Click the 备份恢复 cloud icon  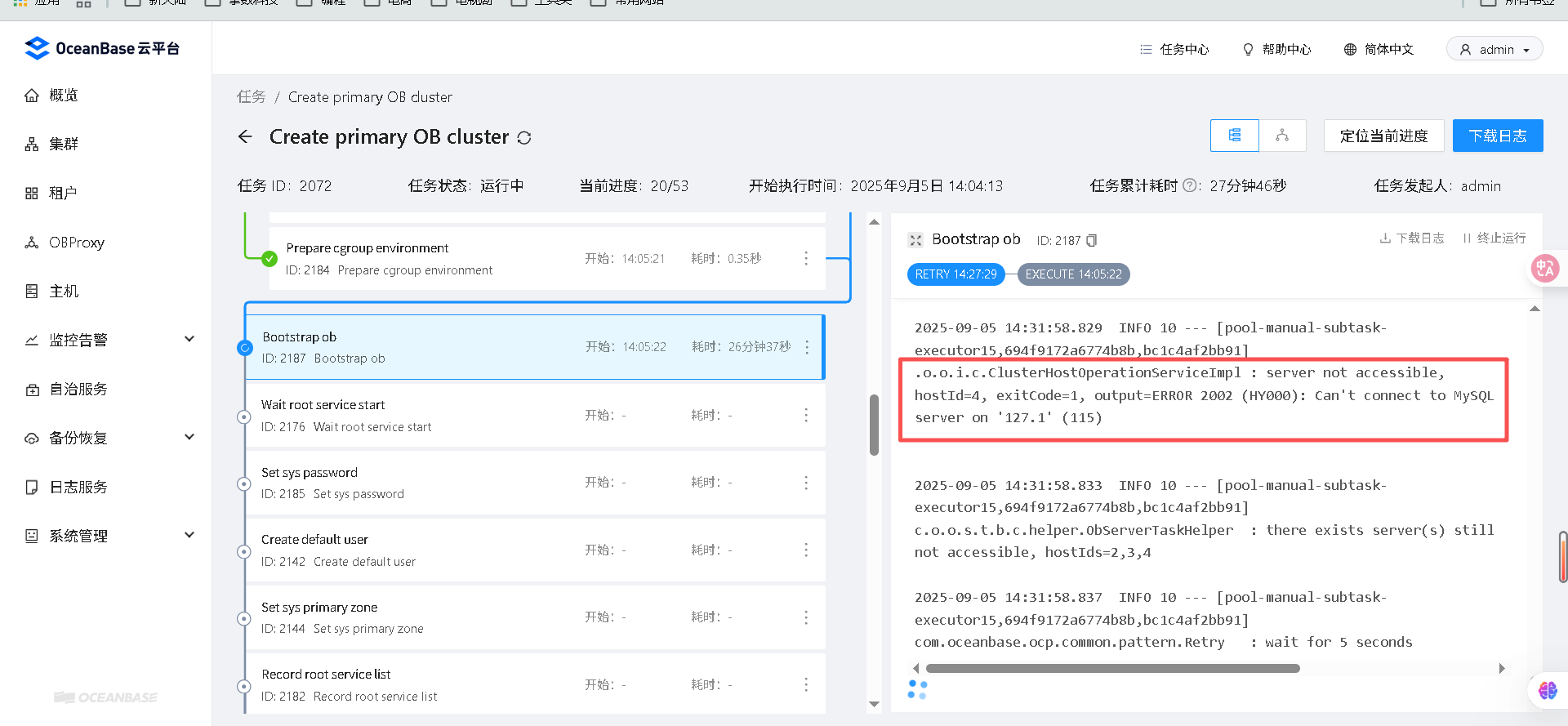tap(32, 439)
